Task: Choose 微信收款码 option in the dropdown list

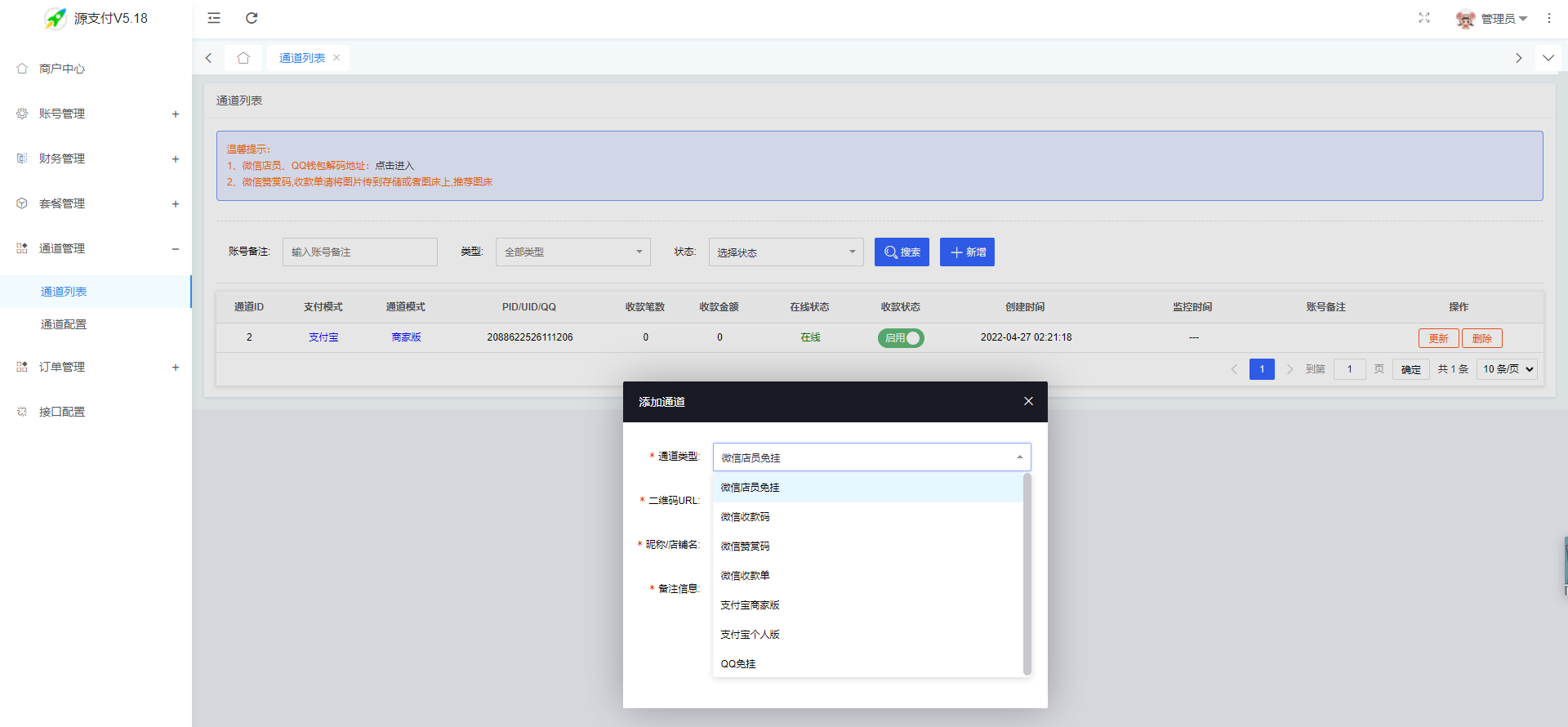Action: 868,517
